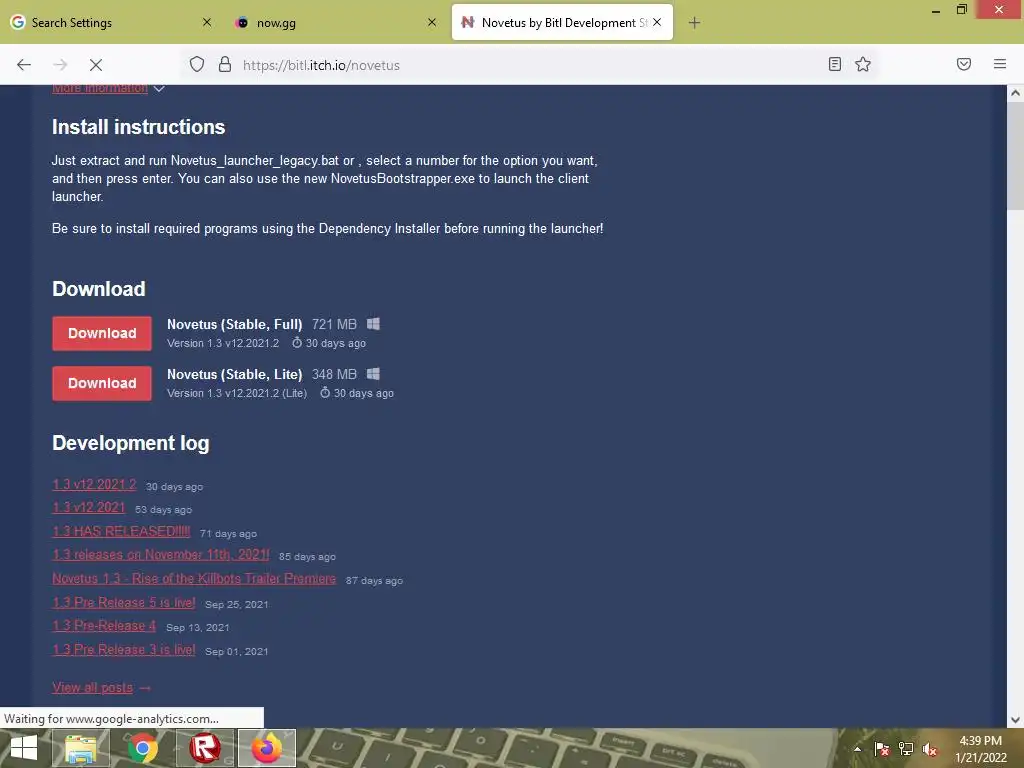
Task: Open Windows Start menu
Action: [24, 748]
